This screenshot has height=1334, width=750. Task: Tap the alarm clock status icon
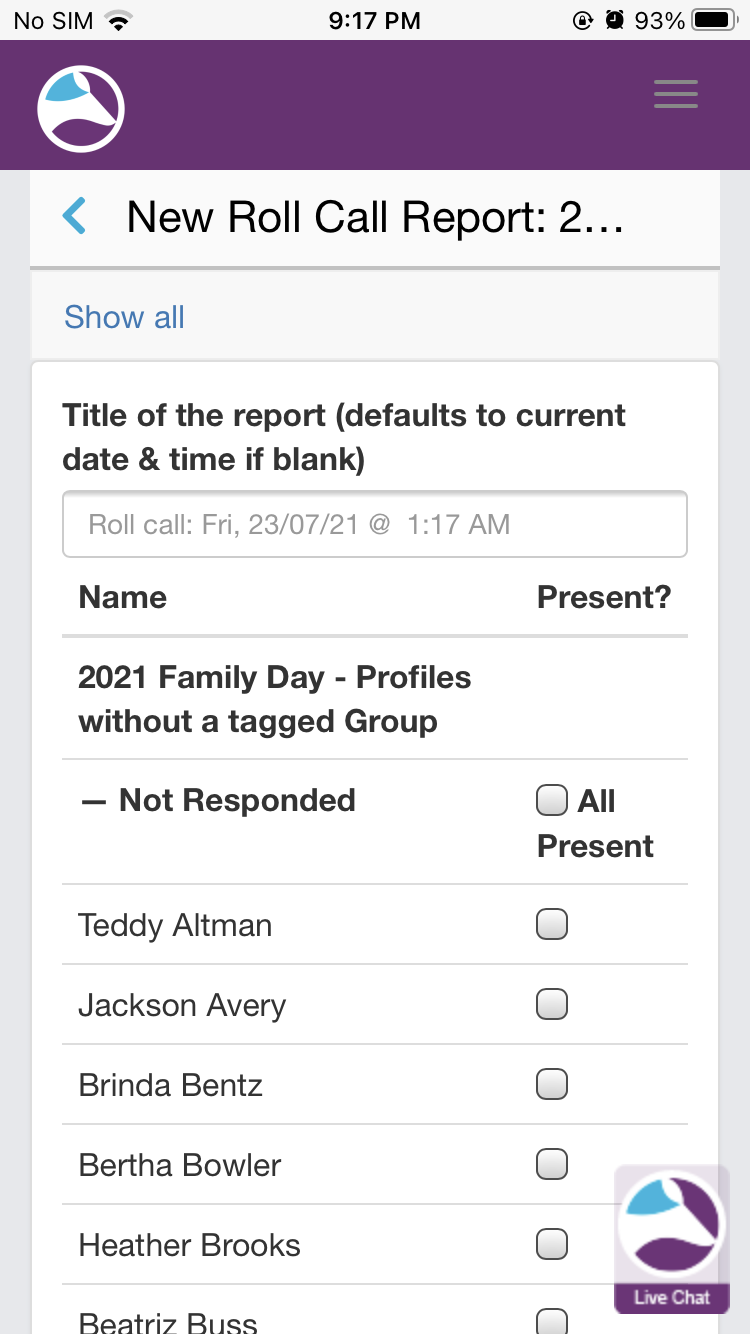click(615, 20)
